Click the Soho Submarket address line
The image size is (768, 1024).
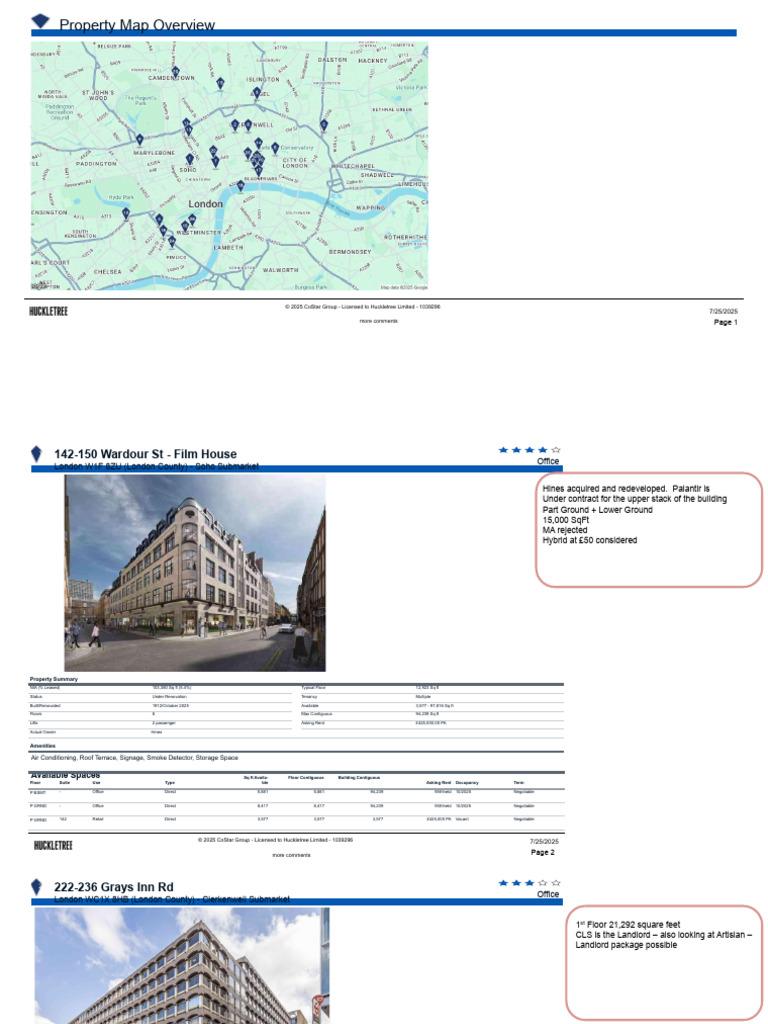[156, 466]
